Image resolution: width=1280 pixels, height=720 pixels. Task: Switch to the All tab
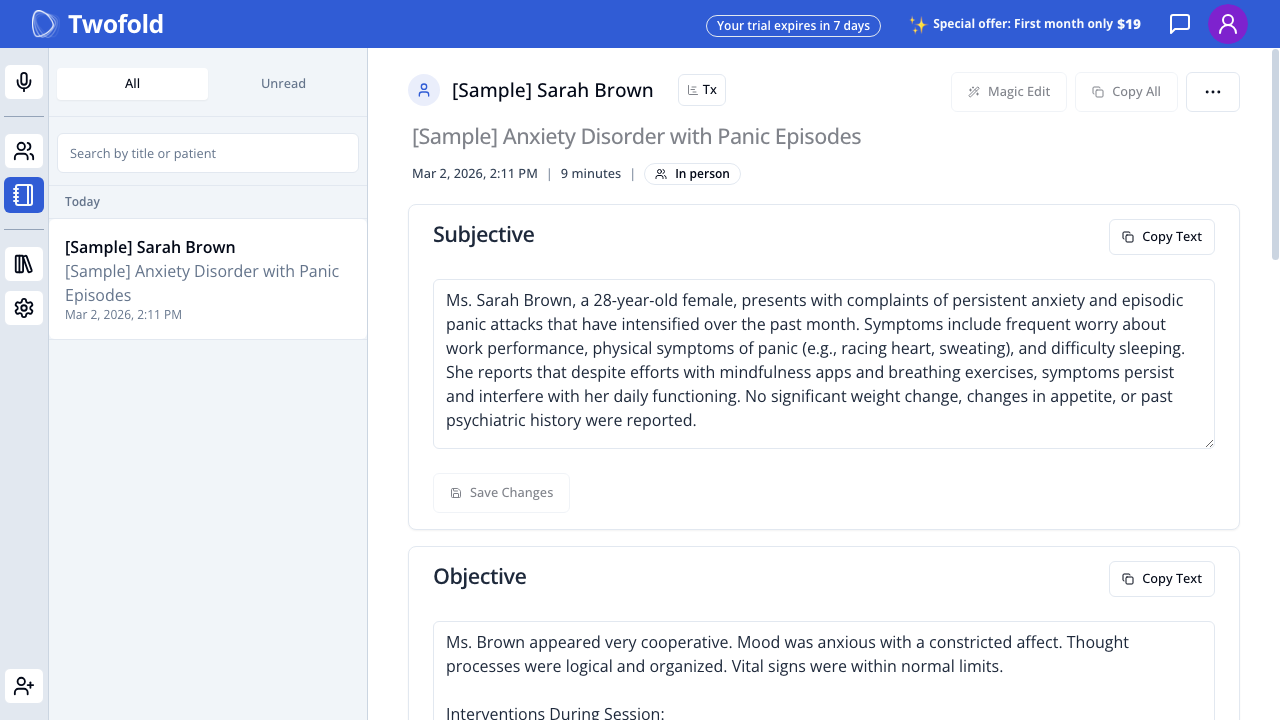pos(132,84)
